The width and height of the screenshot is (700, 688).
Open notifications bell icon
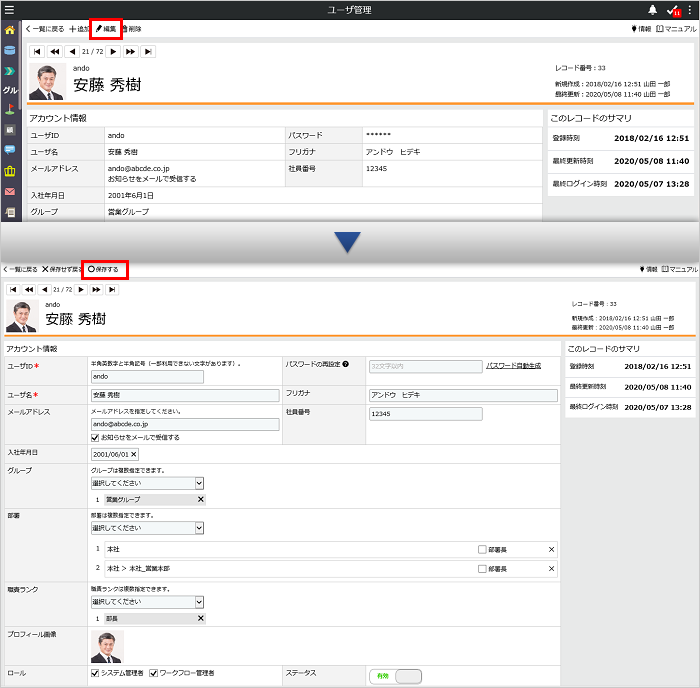pos(652,10)
